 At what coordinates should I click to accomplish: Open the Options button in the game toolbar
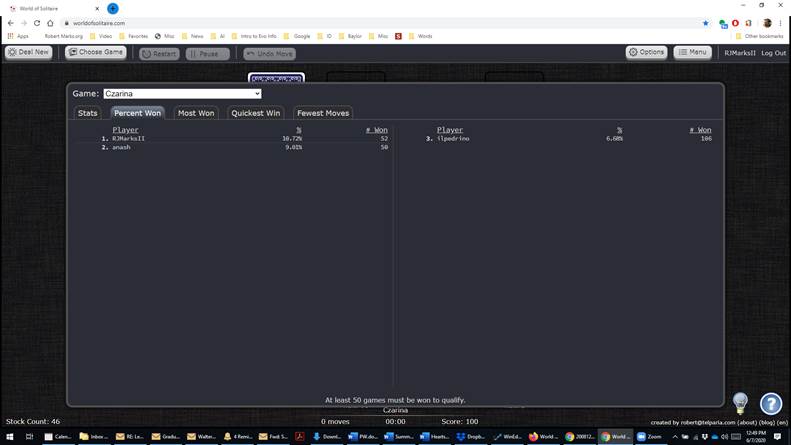pyautogui.click(x=646, y=52)
